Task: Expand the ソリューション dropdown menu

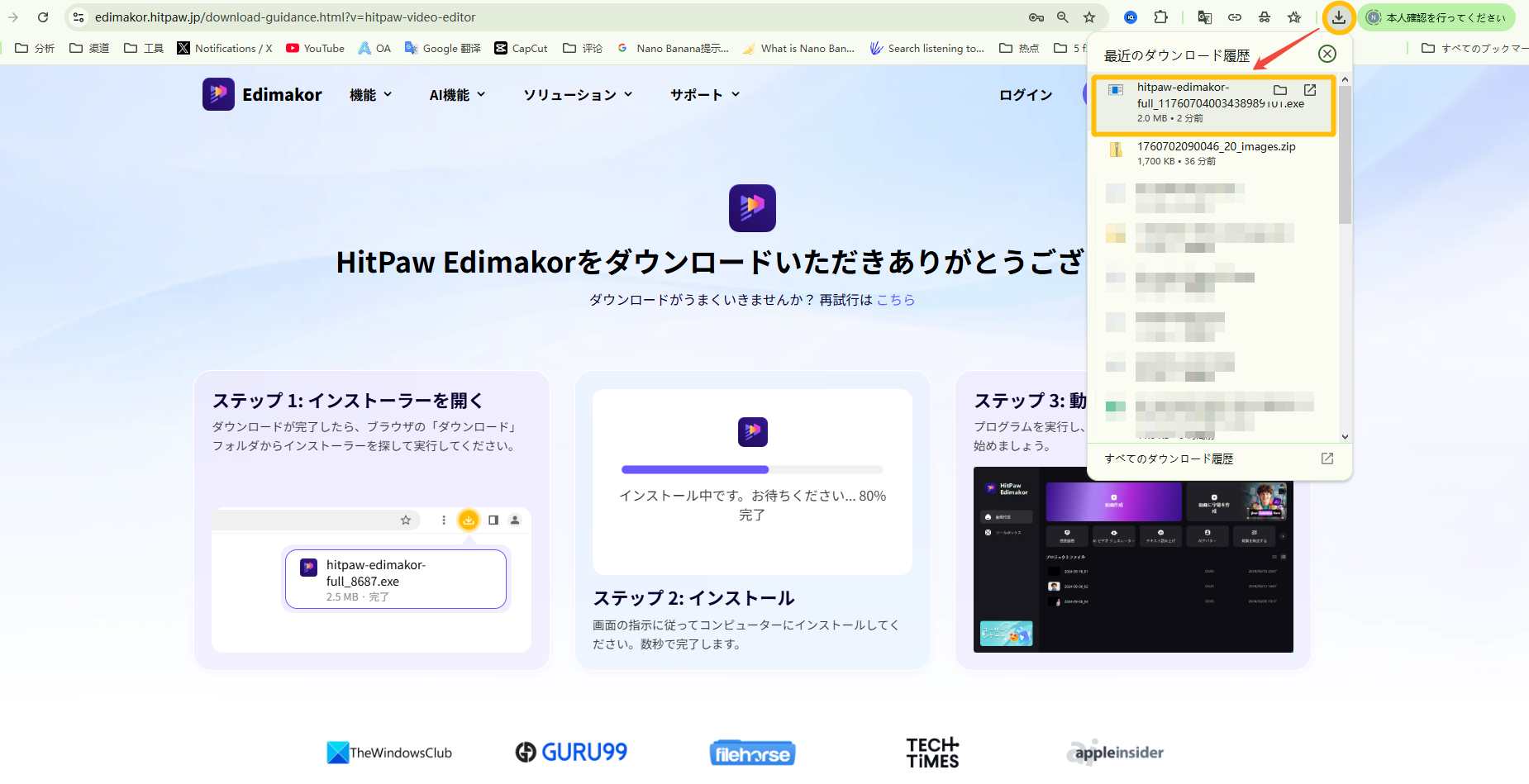Action: coord(577,94)
